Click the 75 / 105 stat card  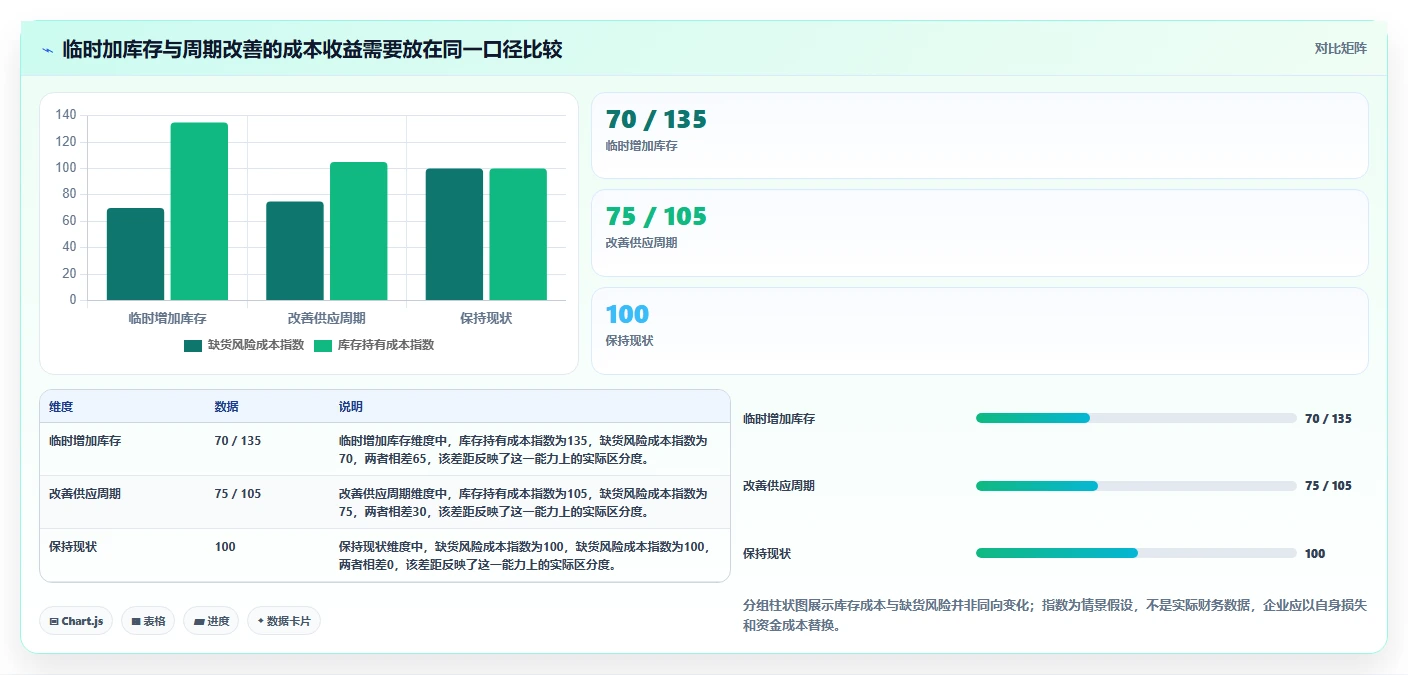coord(979,233)
